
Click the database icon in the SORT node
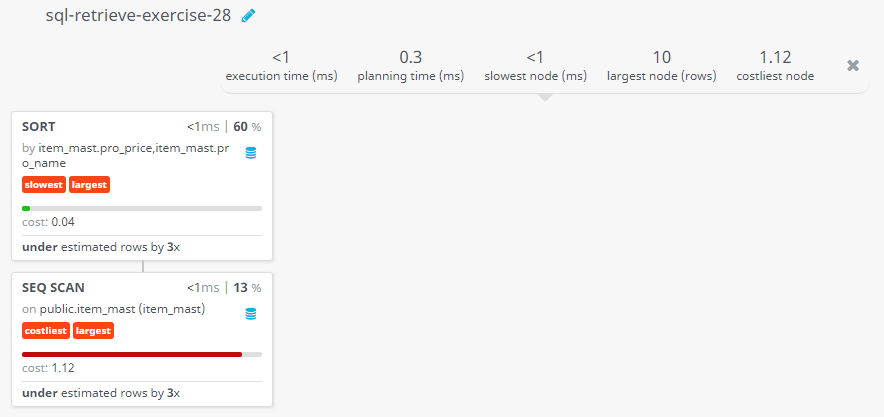[x=251, y=153]
